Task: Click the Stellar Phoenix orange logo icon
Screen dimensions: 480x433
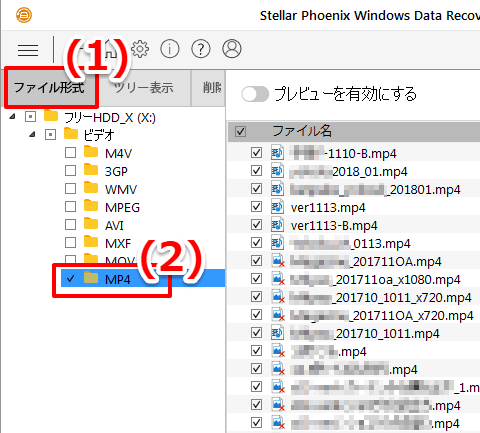Action: pos(24,15)
